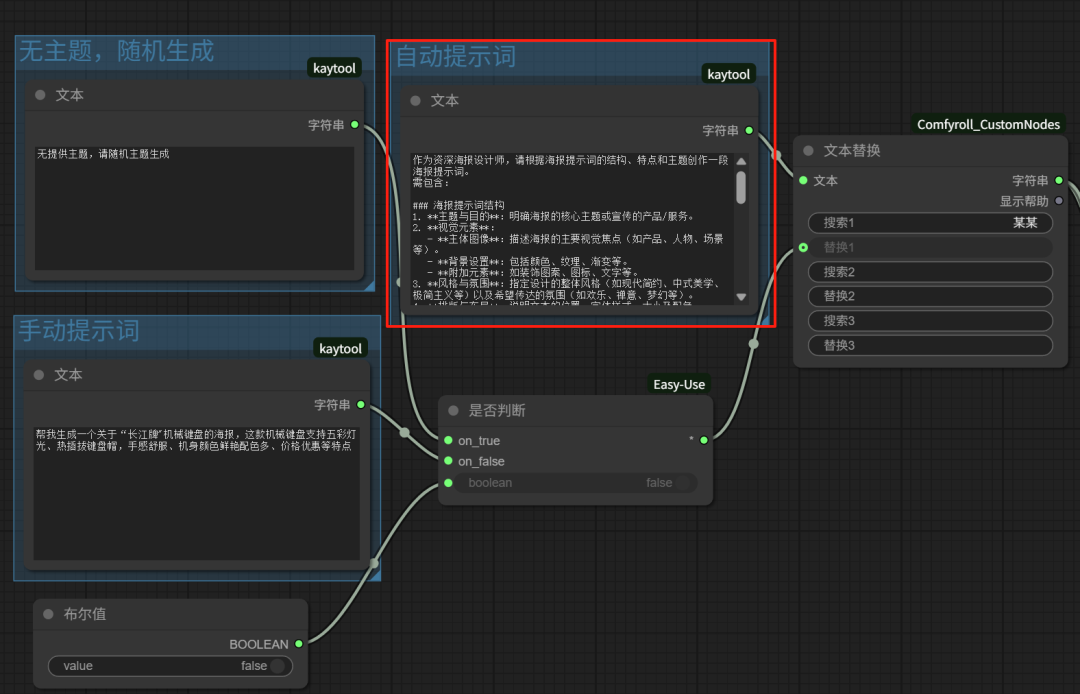Image resolution: width=1080 pixels, height=694 pixels.
Task: Click text area containing 无提供主题，请随机主题生成
Action: [194, 208]
